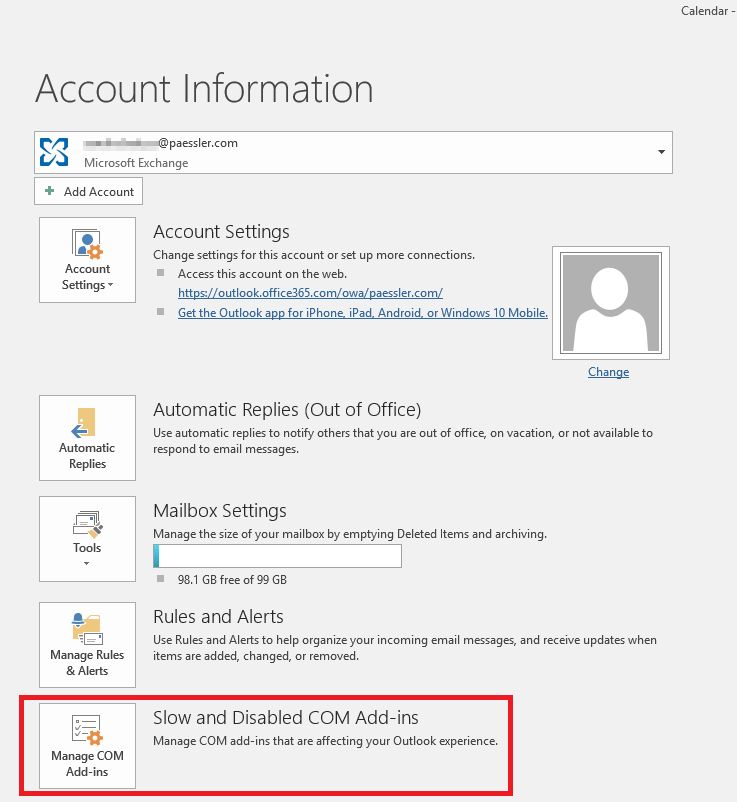Click the Change link under the profile picture

coord(608,372)
